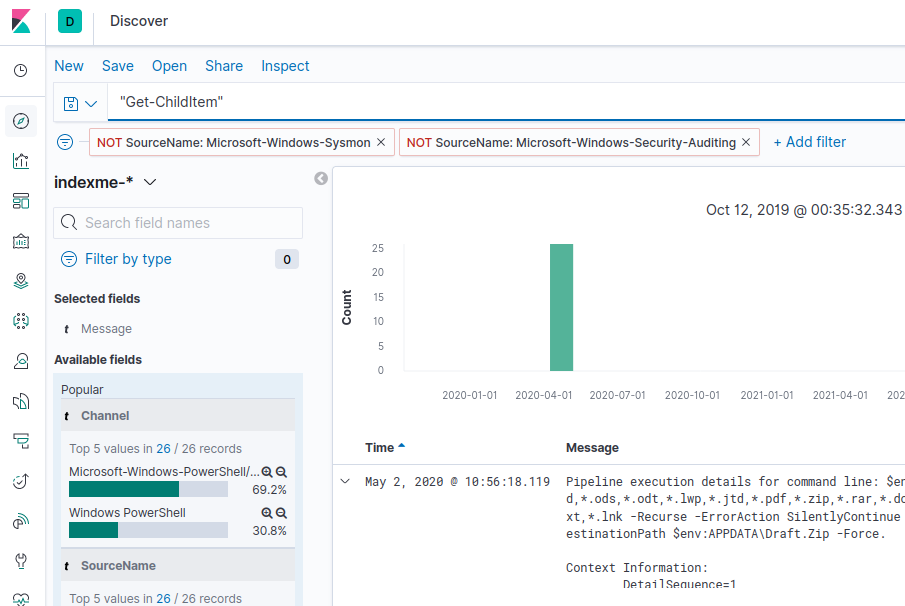The height and width of the screenshot is (606, 905).
Task: Click the Search field names box
Action: click(178, 223)
